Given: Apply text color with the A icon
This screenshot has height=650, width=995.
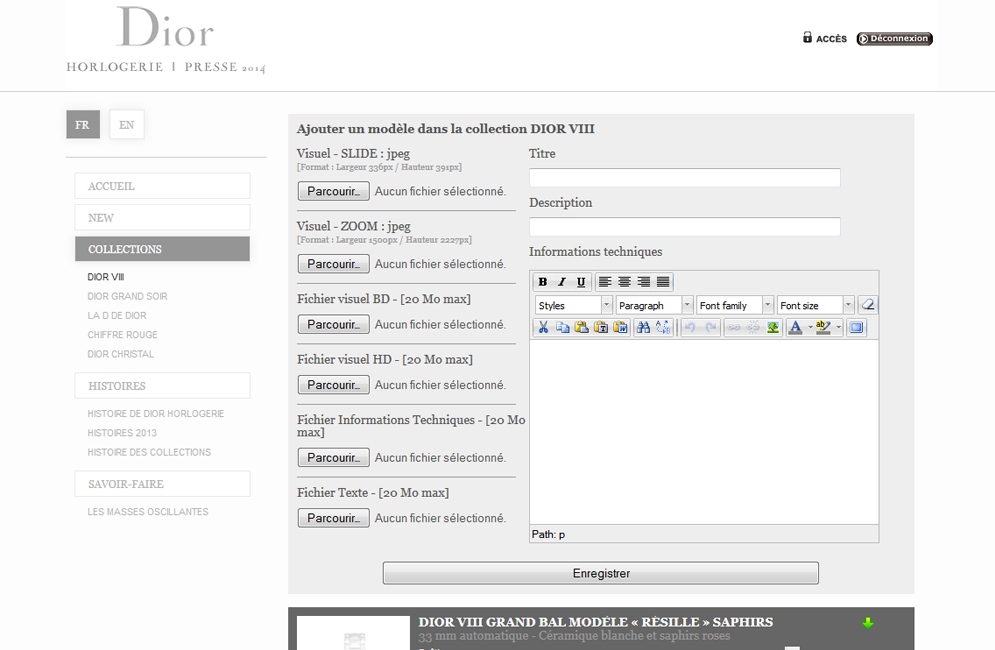Looking at the screenshot, I should coord(795,328).
